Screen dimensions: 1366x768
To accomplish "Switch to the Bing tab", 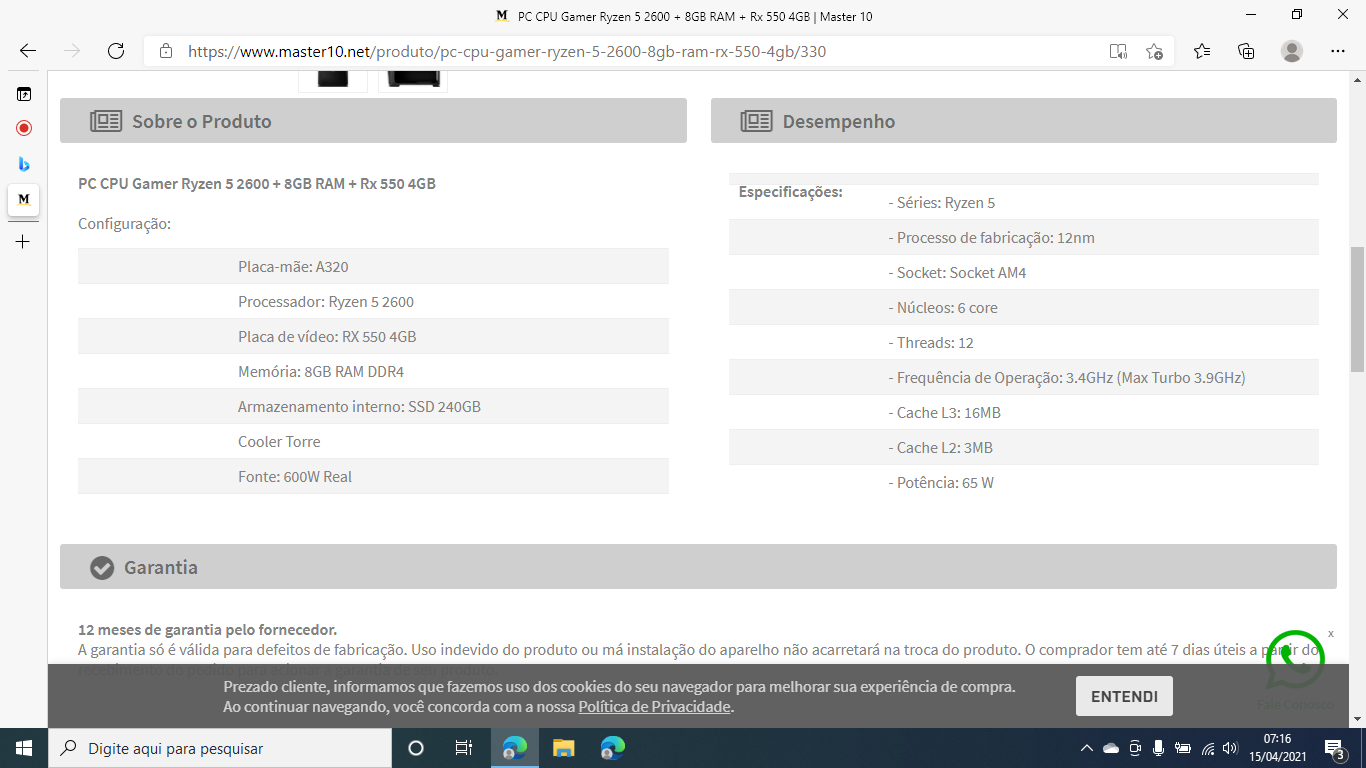I will 24,163.
